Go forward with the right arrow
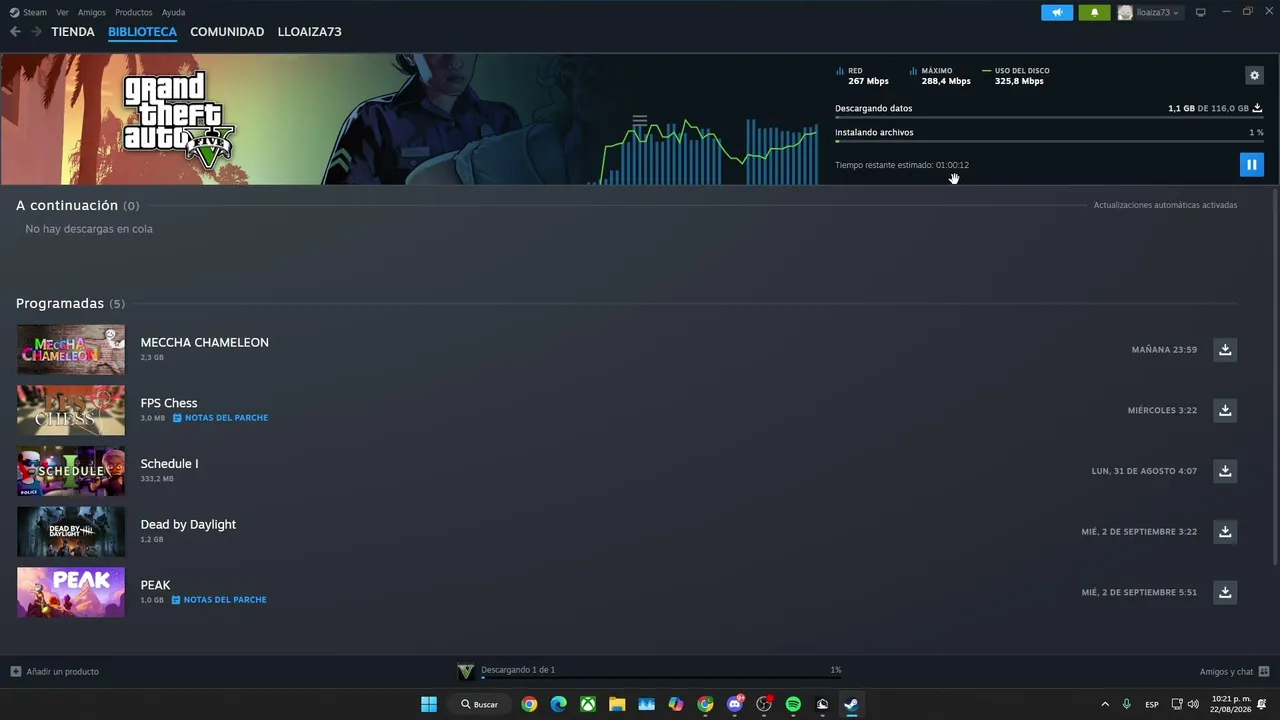 point(36,32)
